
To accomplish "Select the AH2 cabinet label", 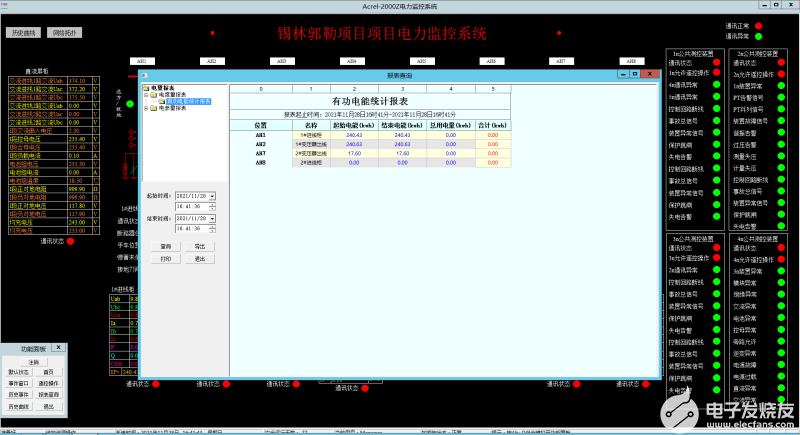I will pyautogui.click(x=212, y=61).
